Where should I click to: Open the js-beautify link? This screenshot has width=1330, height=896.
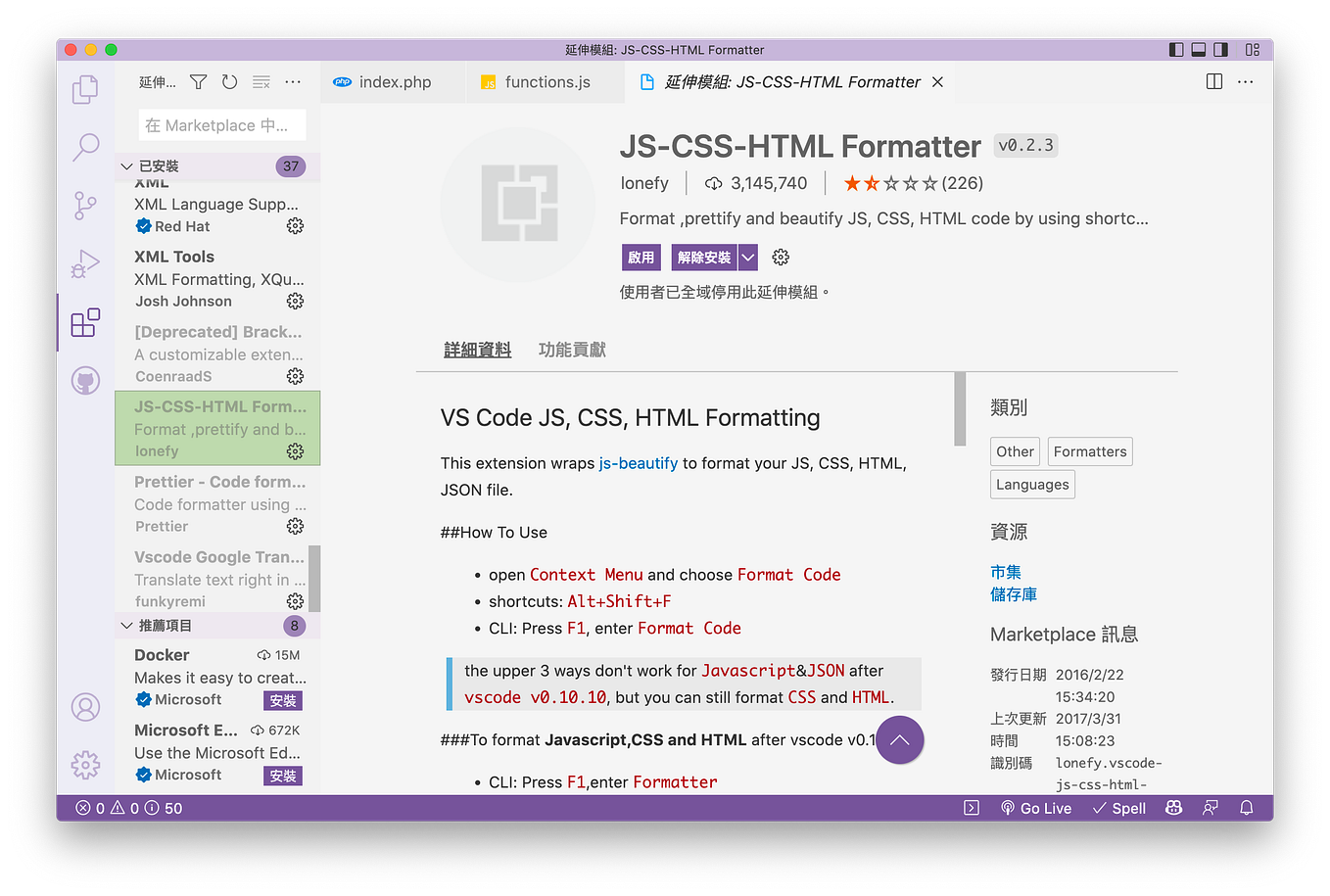point(639,463)
